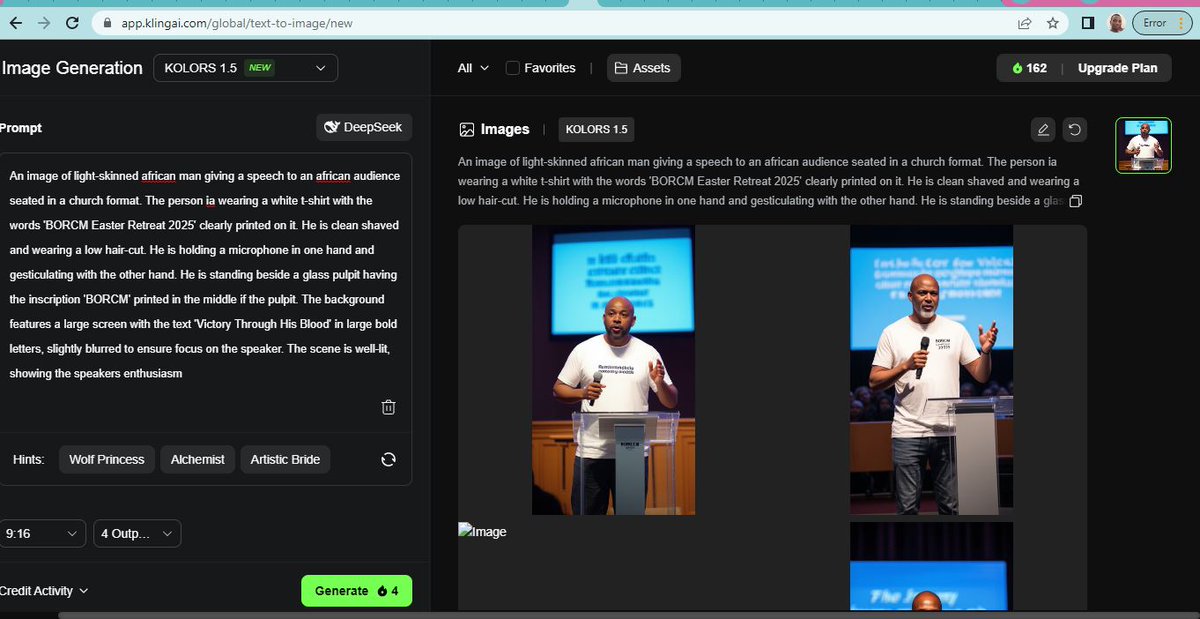Apply the Wolf Princess hint

pos(106,459)
